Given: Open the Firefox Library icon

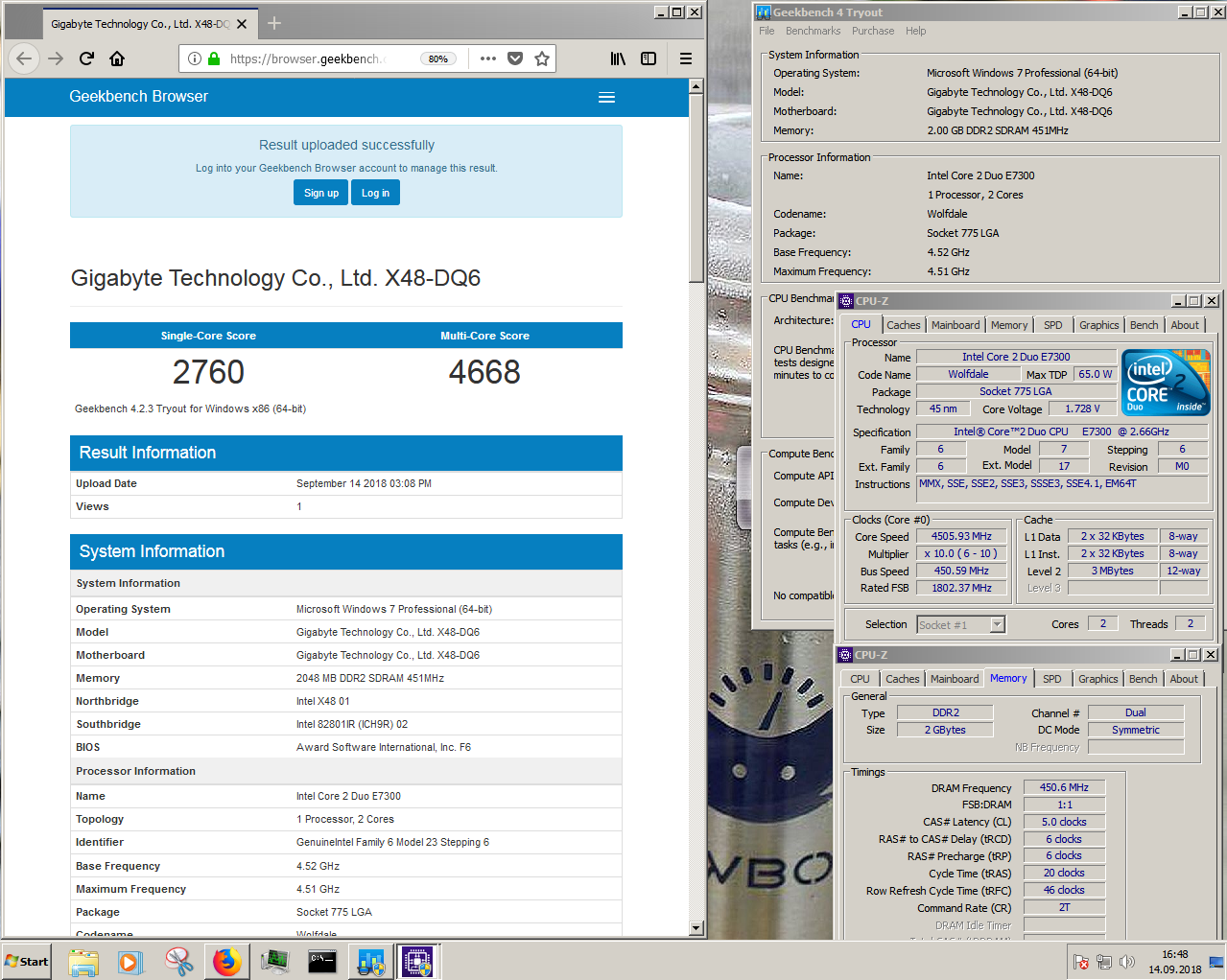Looking at the screenshot, I should (618, 58).
